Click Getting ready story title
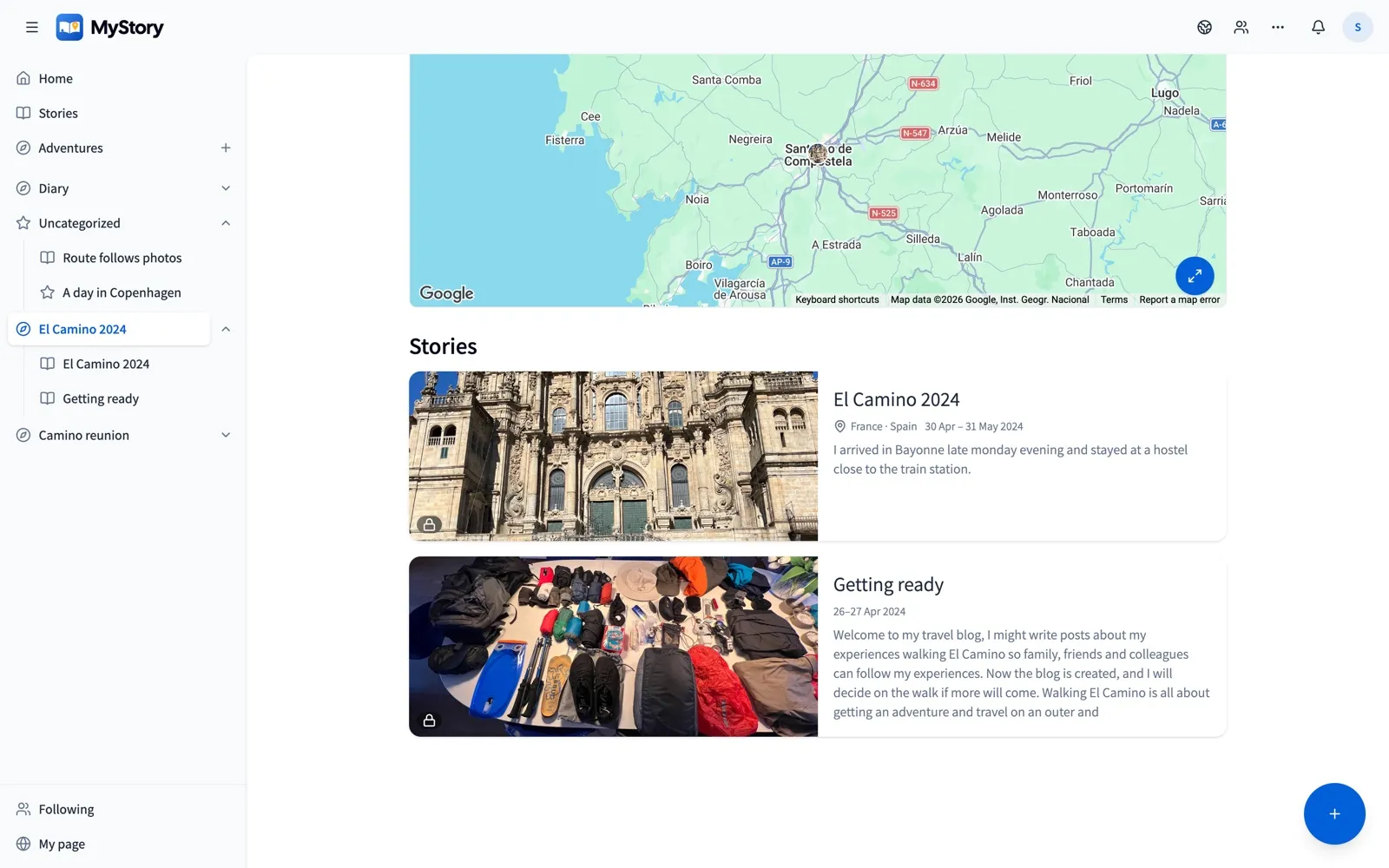 click(888, 585)
